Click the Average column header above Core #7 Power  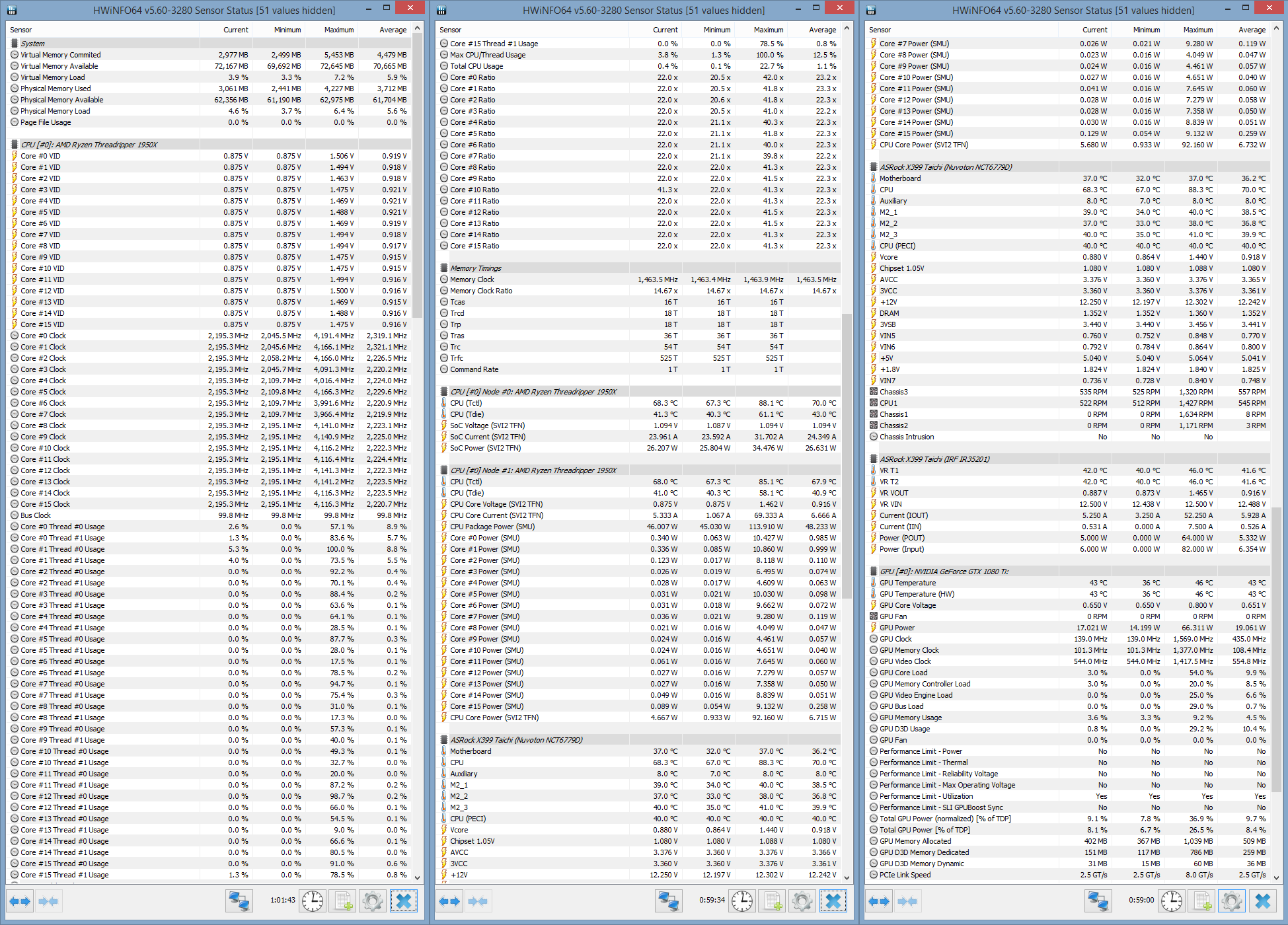point(1252,30)
